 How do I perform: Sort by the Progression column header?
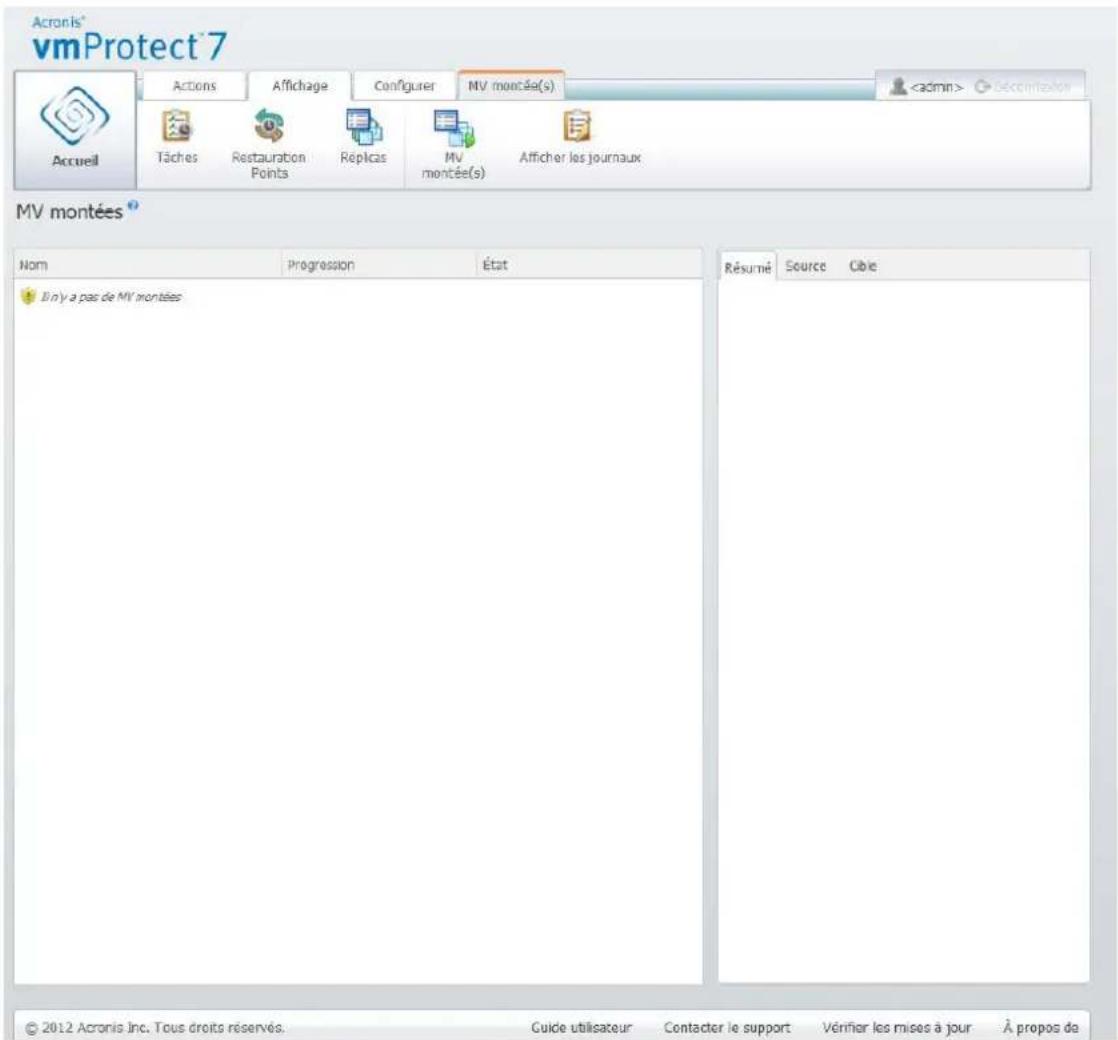[379, 264]
